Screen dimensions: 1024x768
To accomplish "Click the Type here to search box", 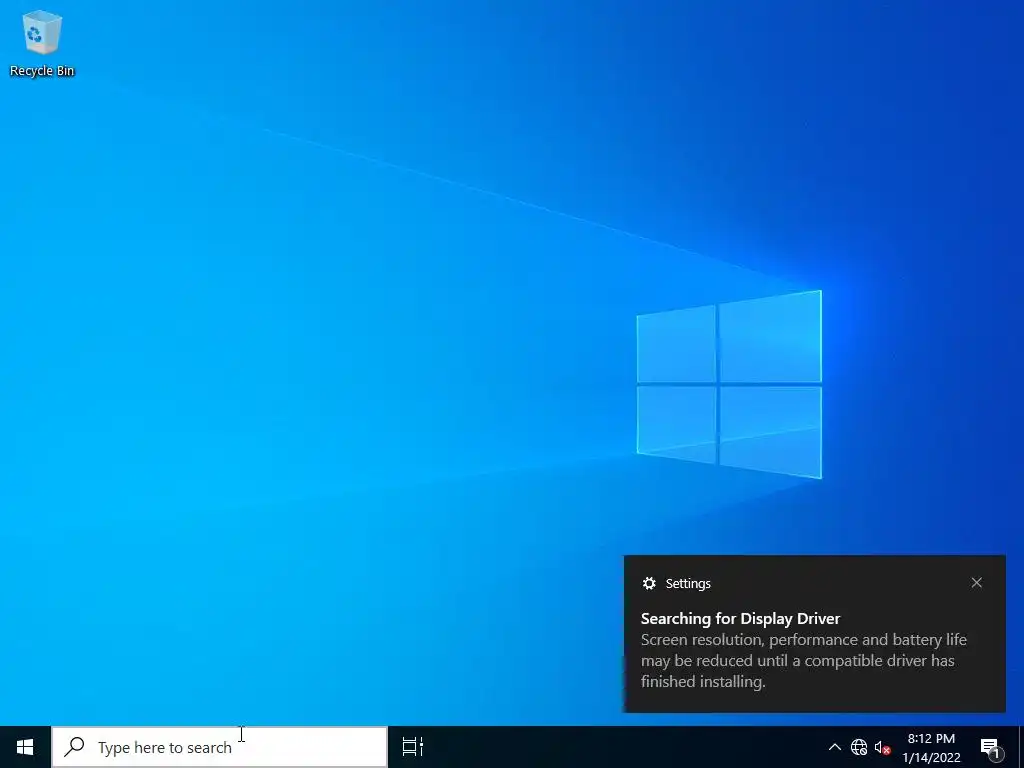I will (x=219, y=746).
